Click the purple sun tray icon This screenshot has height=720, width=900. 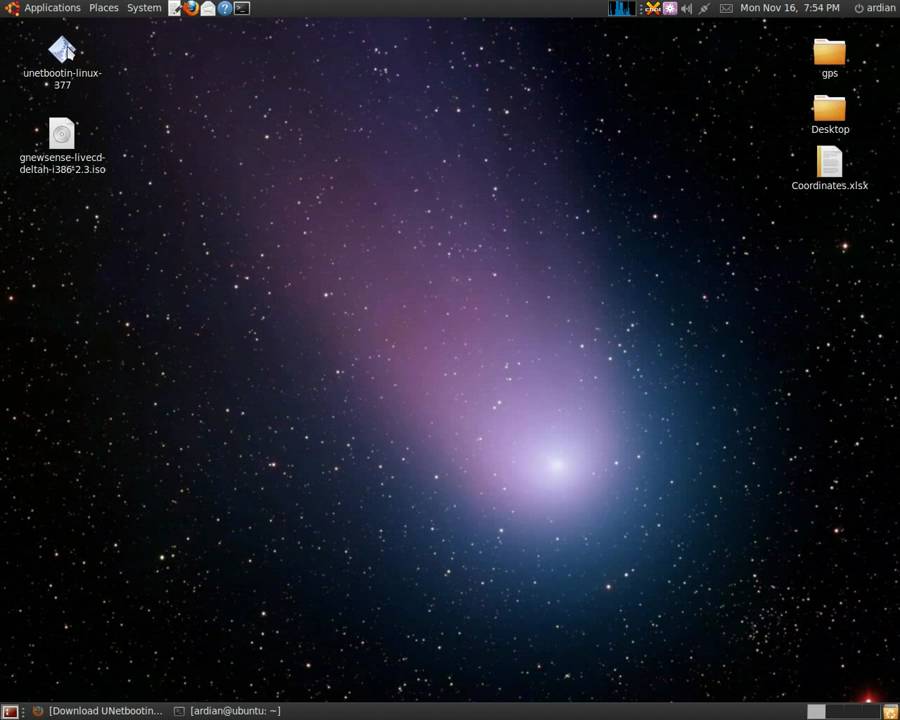[x=670, y=8]
